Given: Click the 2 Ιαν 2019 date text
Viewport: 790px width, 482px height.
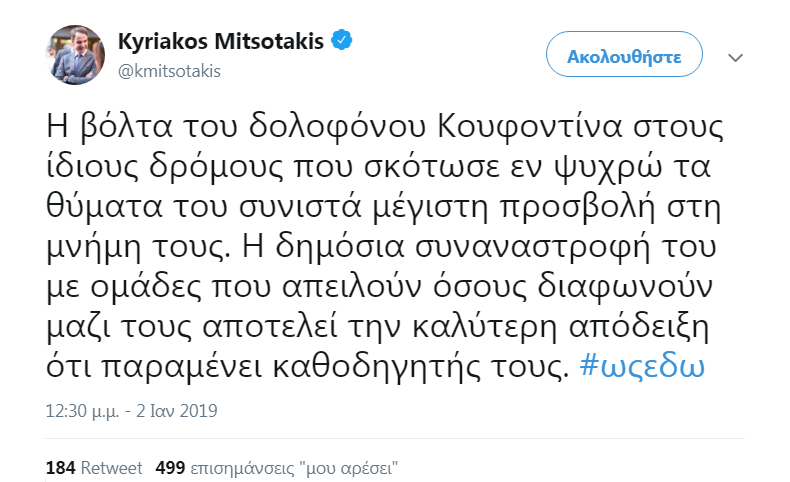Looking at the screenshot, I should [x=176, y=411].
